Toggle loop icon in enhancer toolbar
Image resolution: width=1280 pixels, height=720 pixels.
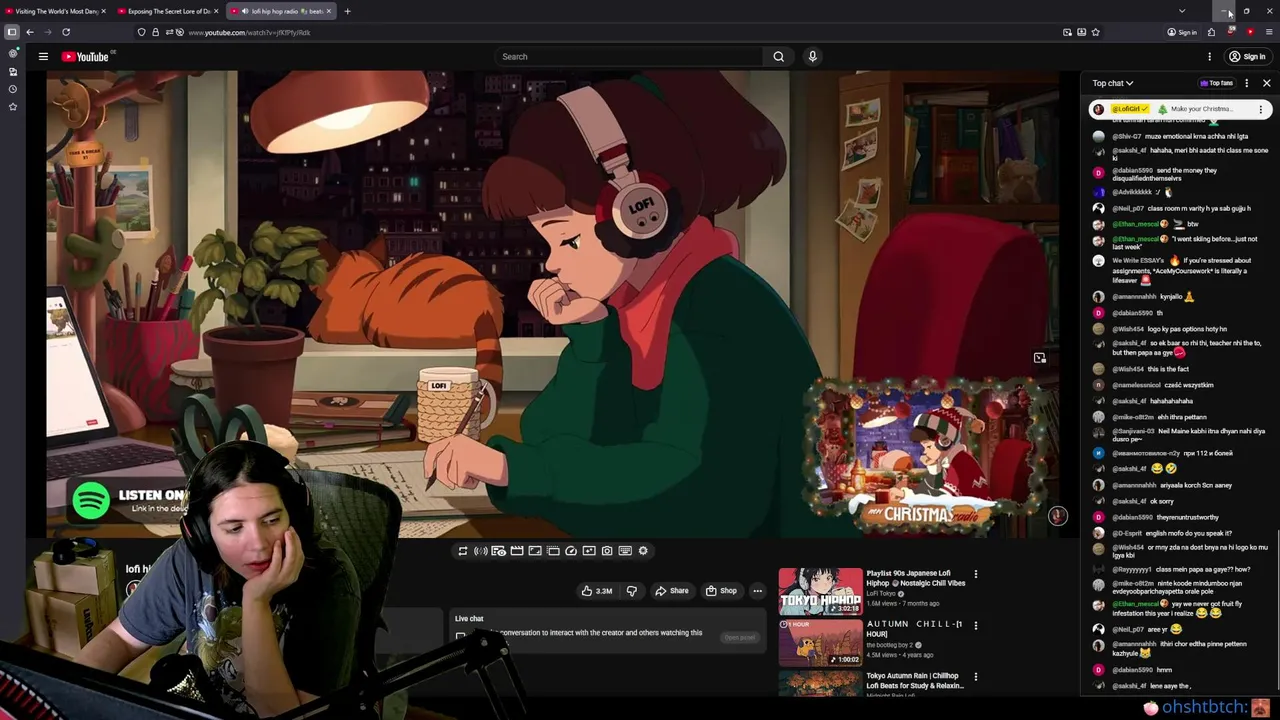pyautogui.click(x=463, y=551)
